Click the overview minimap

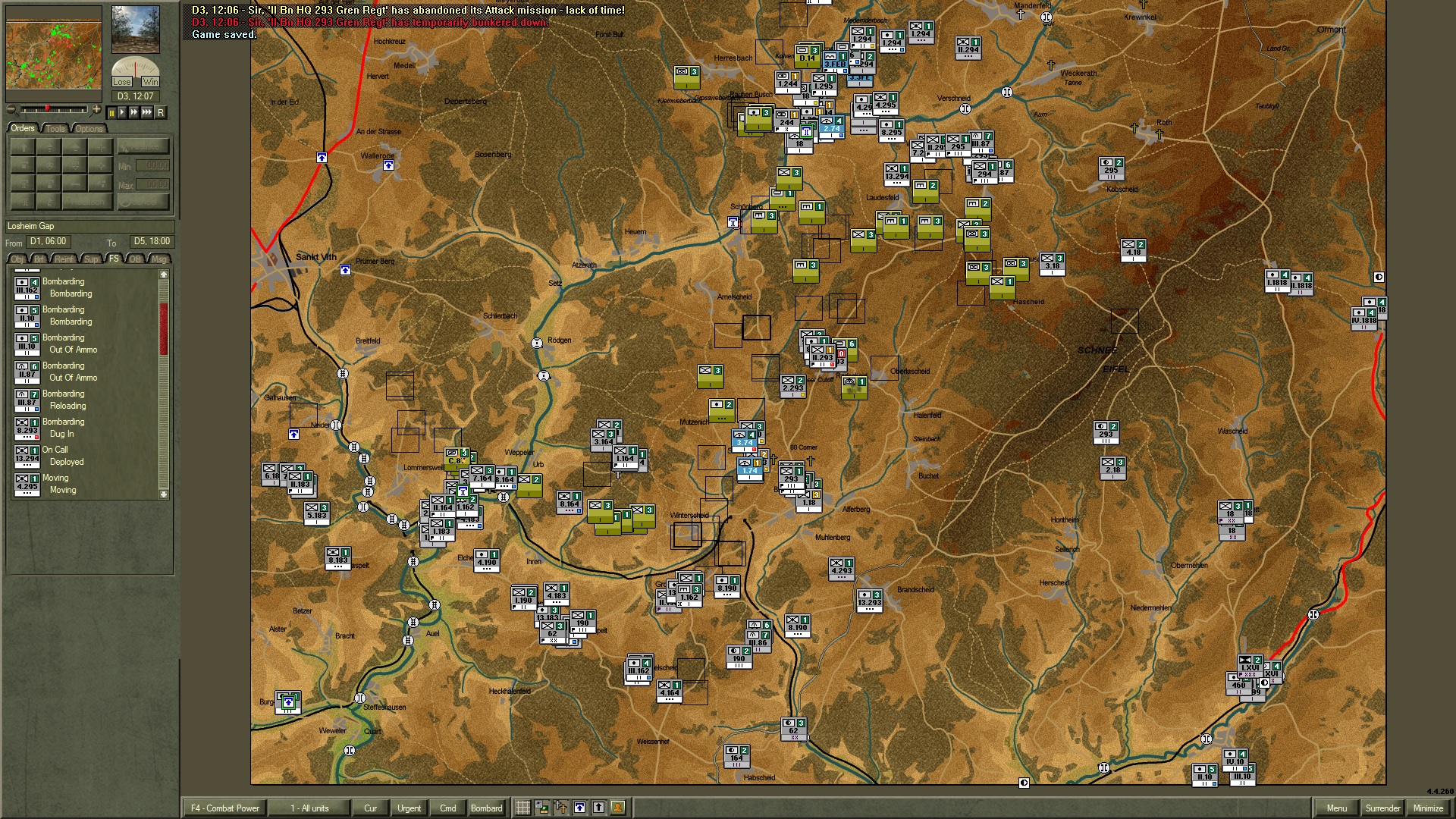(54, 55)
